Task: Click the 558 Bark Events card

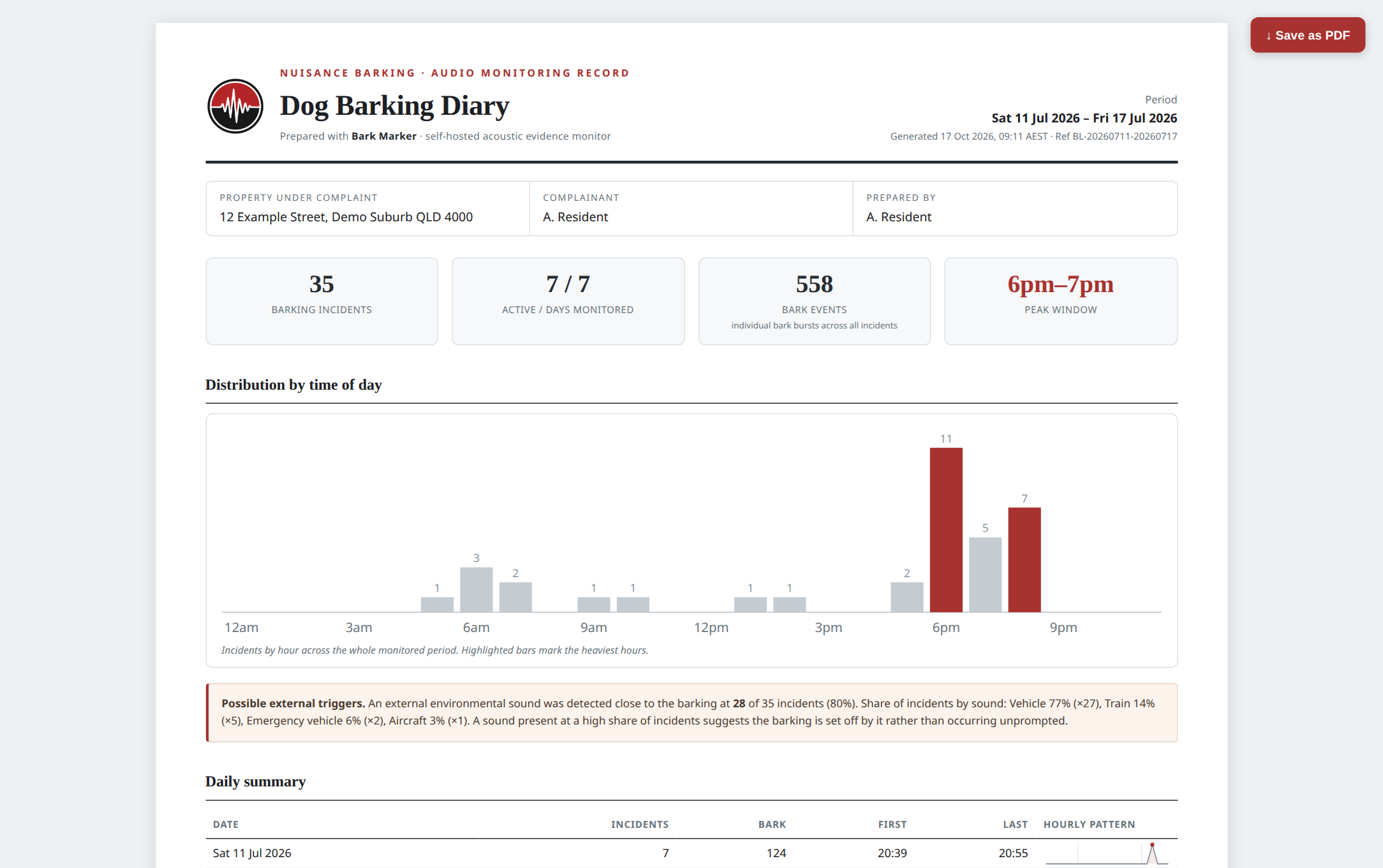Action: tap(814, 301)
